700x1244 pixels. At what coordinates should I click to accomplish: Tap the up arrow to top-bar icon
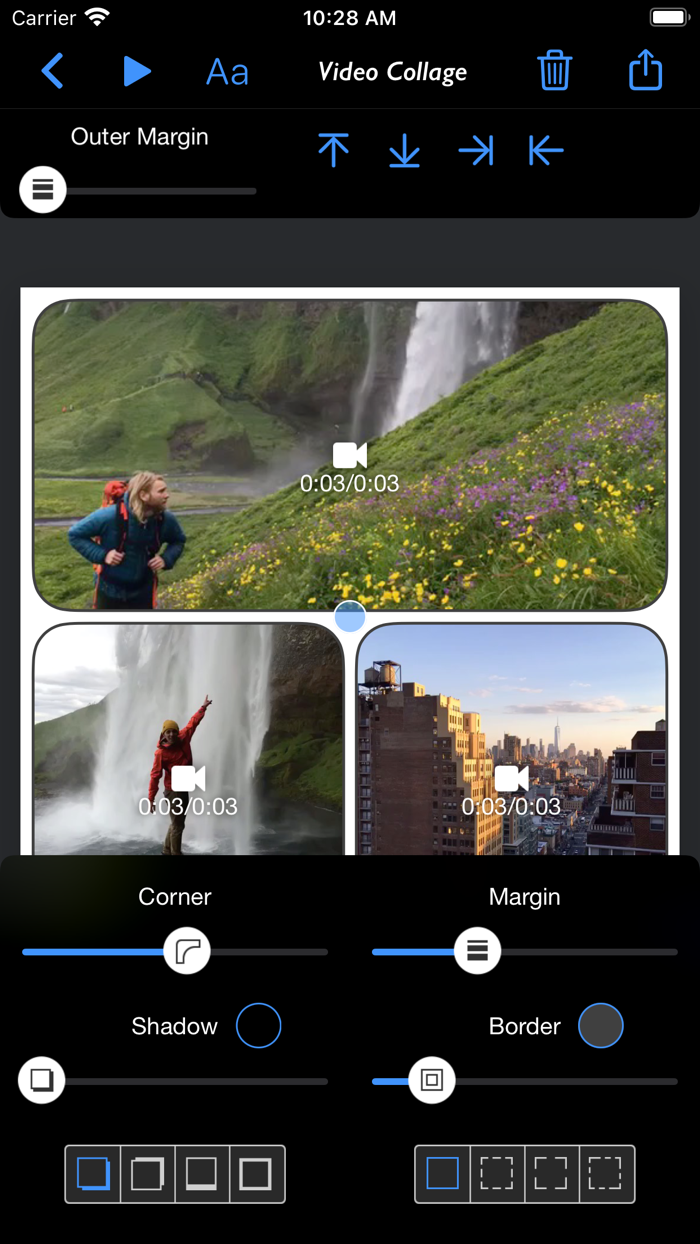point(333,150)
